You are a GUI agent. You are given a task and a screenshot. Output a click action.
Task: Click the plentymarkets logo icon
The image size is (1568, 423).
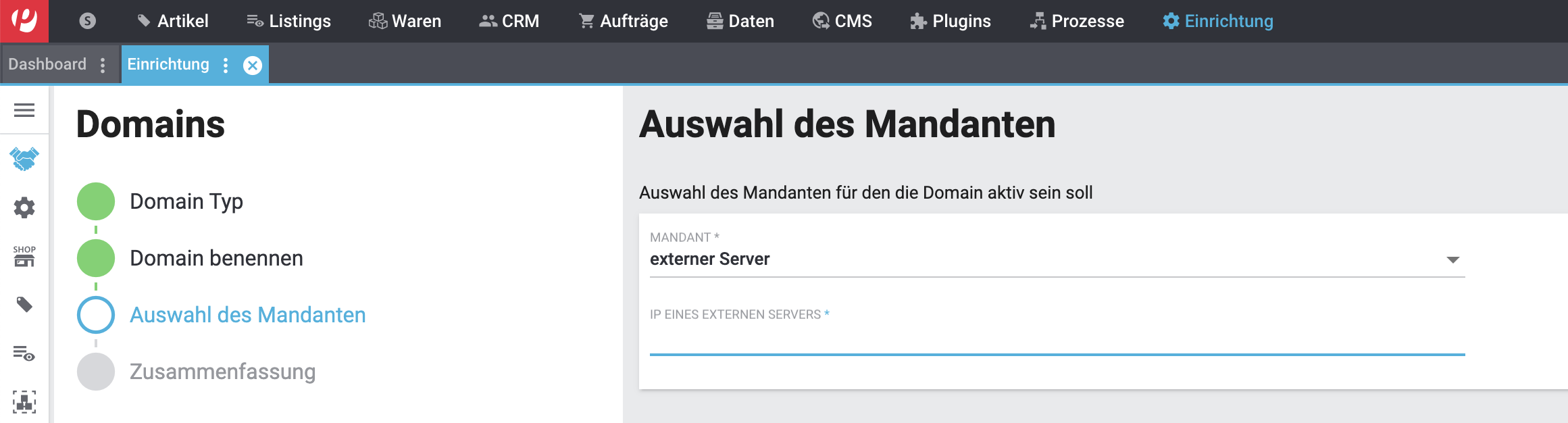coord(24,21)
